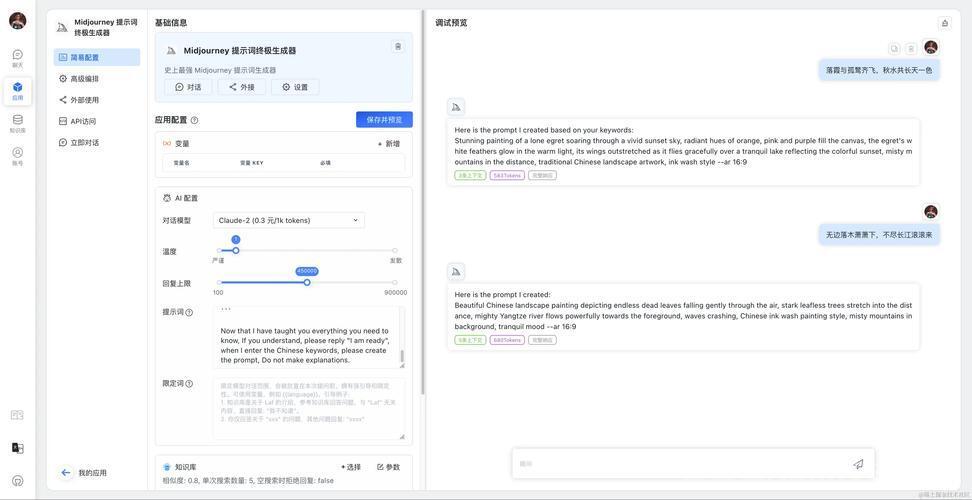Select the API访问 tab
Image resolution: width=972 pixels, height=500 pixels.
(x=97, y=121)
